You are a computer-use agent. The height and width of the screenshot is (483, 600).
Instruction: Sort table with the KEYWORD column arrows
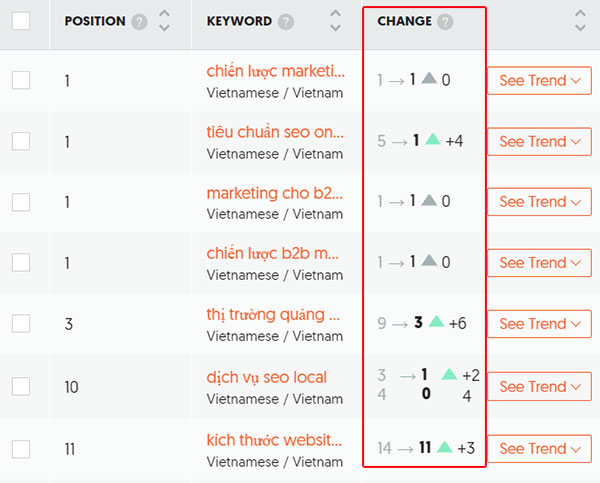[336, 21]
